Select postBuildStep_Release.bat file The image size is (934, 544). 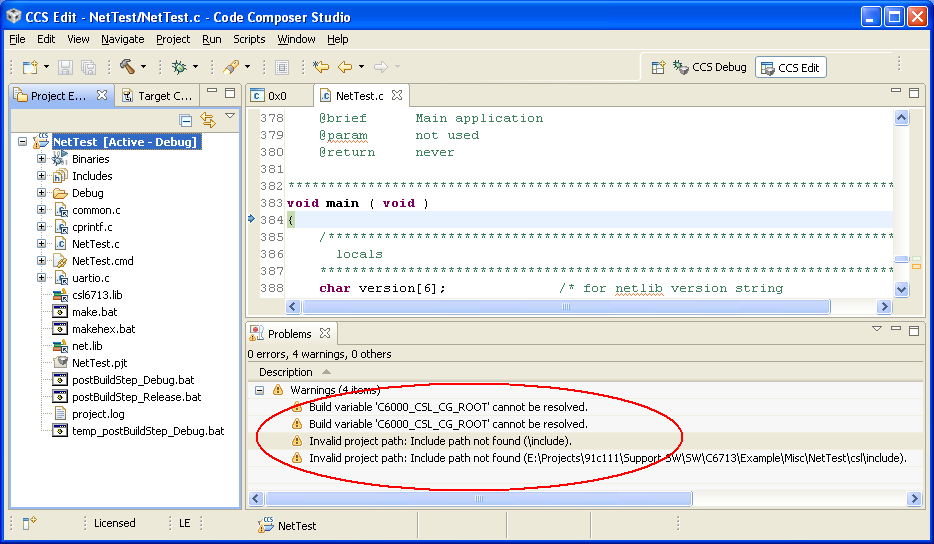(x=136, y=397)
